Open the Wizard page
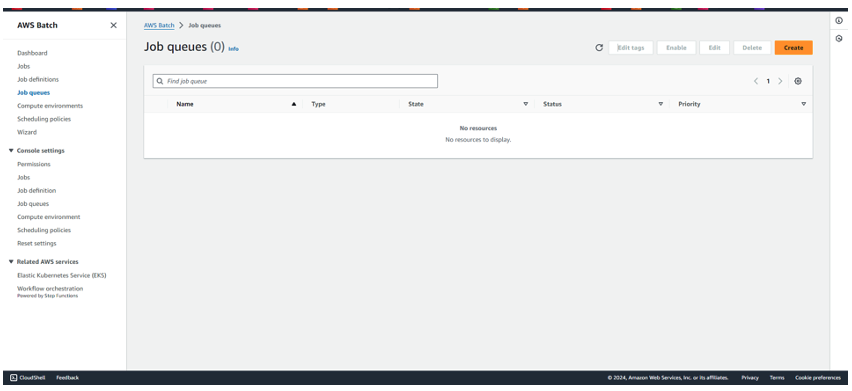Screen dimensions: 852x391 click(27, 132)
